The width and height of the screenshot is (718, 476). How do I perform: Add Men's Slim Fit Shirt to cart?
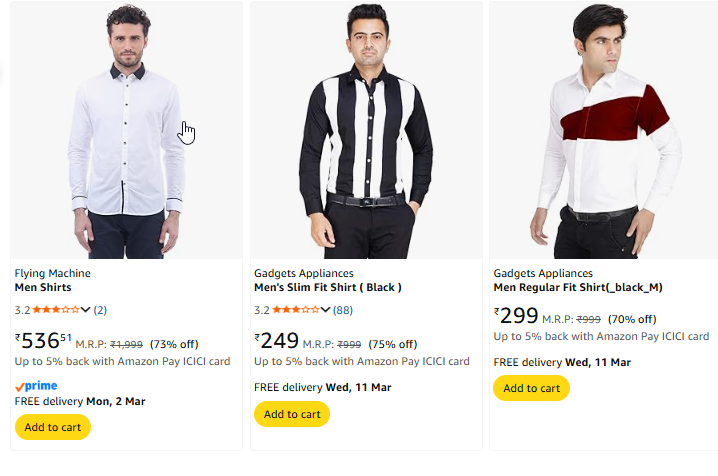292,414
